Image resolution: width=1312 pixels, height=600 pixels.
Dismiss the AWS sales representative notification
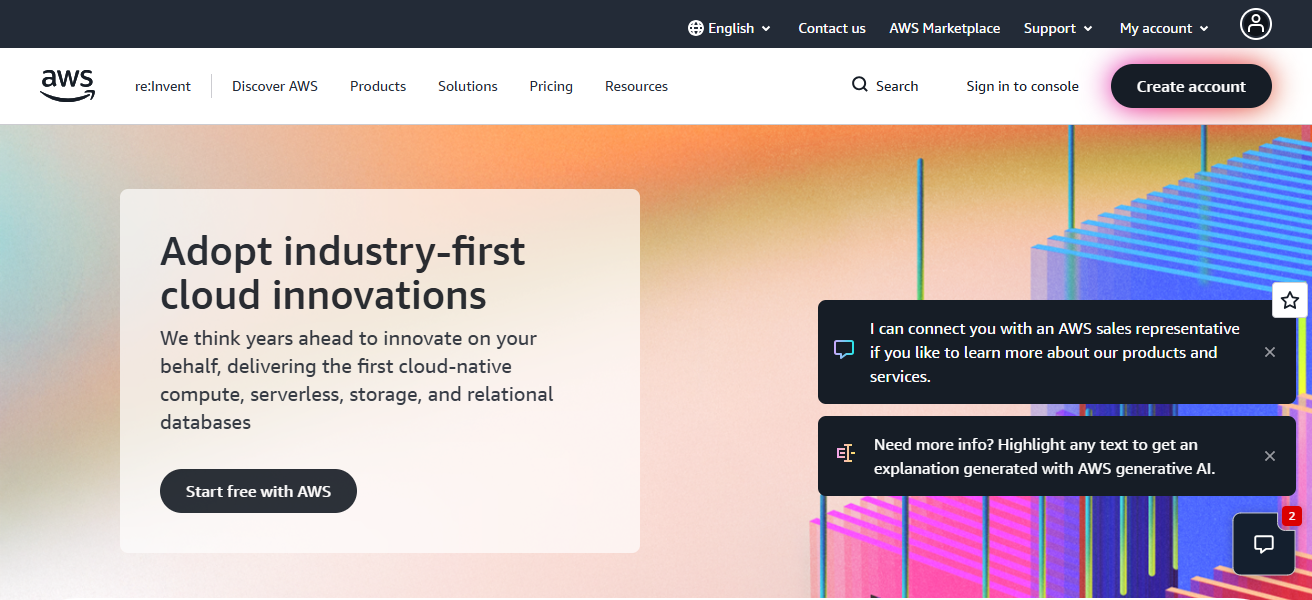pos(1270,352)
